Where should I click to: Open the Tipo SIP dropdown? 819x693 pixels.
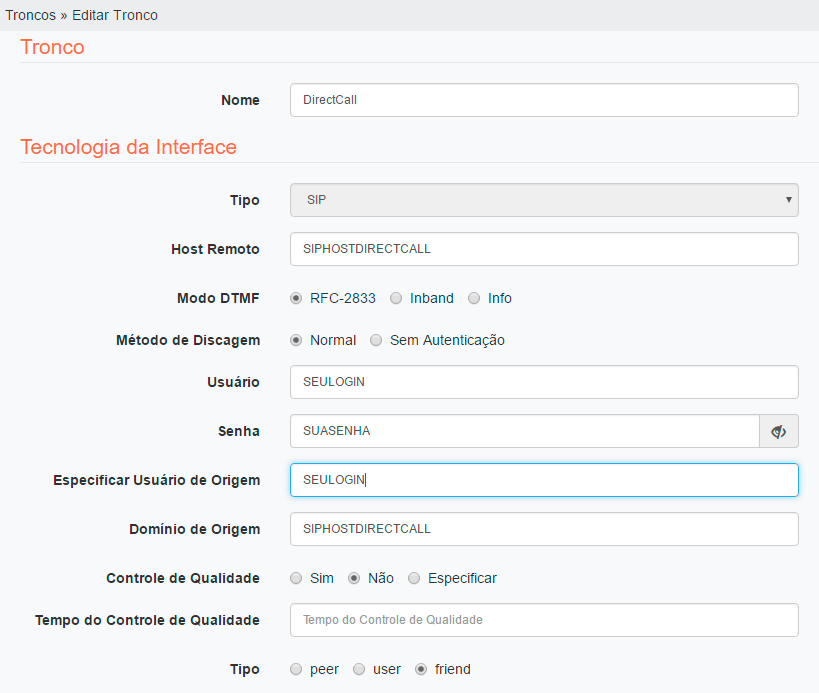tap(544, 200)
